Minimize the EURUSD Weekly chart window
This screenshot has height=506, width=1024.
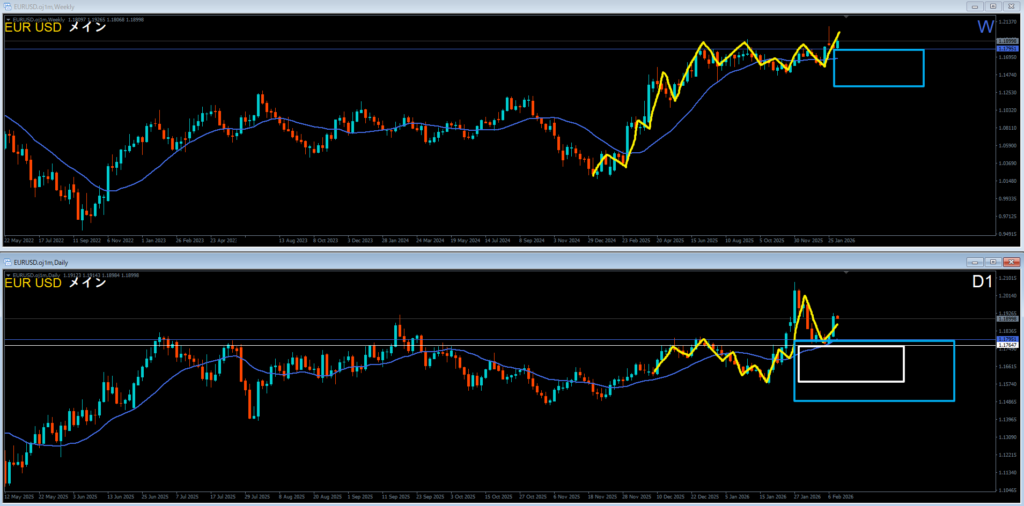pos(974,6)
